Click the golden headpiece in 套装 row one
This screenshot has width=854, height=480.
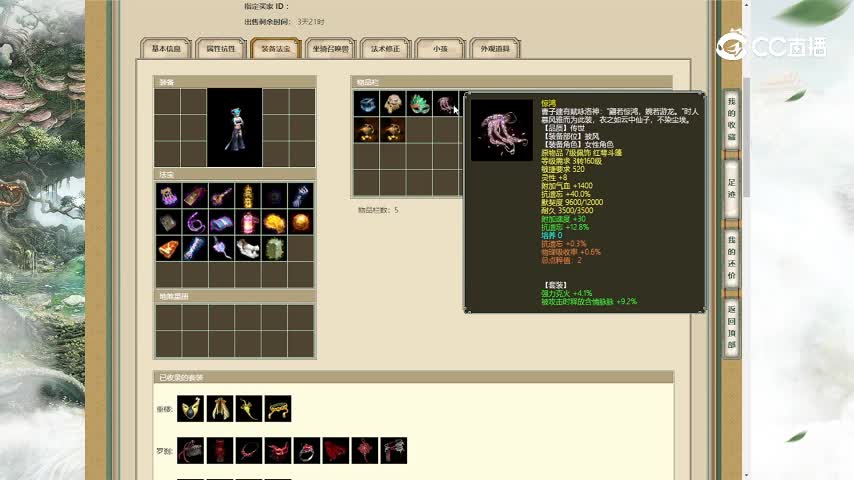(x=191, y=409)
